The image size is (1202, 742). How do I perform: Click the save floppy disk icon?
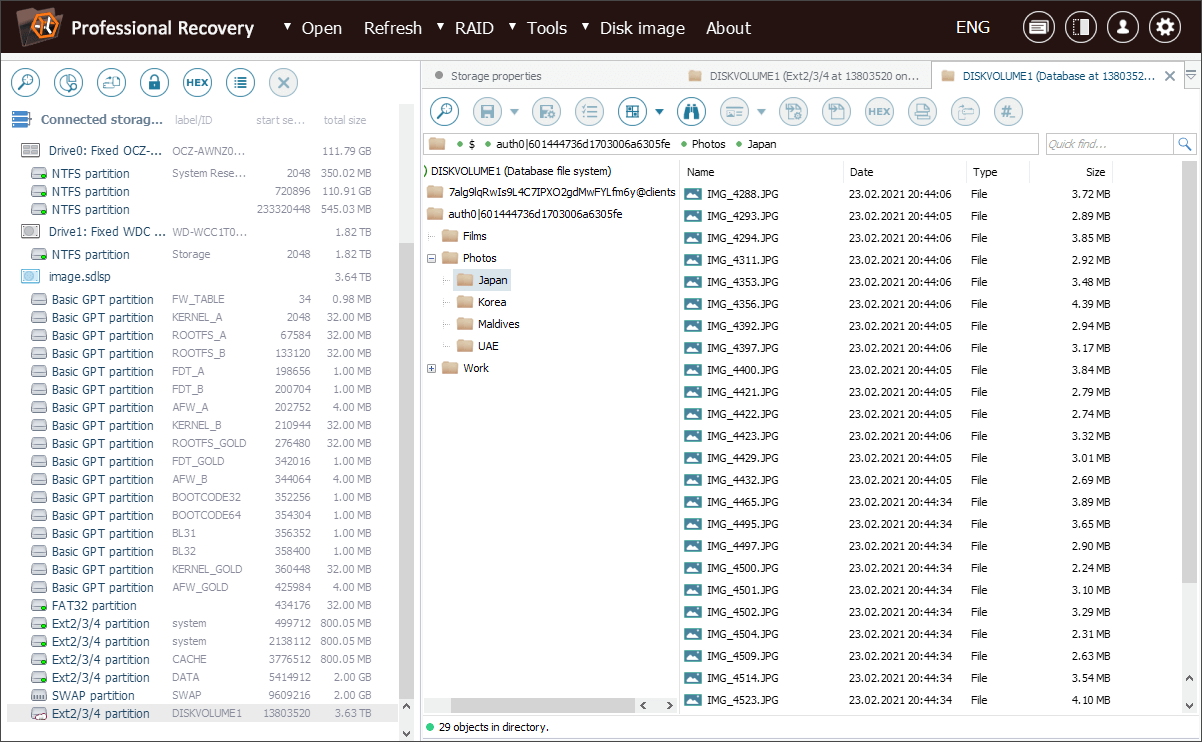point(488,111)
